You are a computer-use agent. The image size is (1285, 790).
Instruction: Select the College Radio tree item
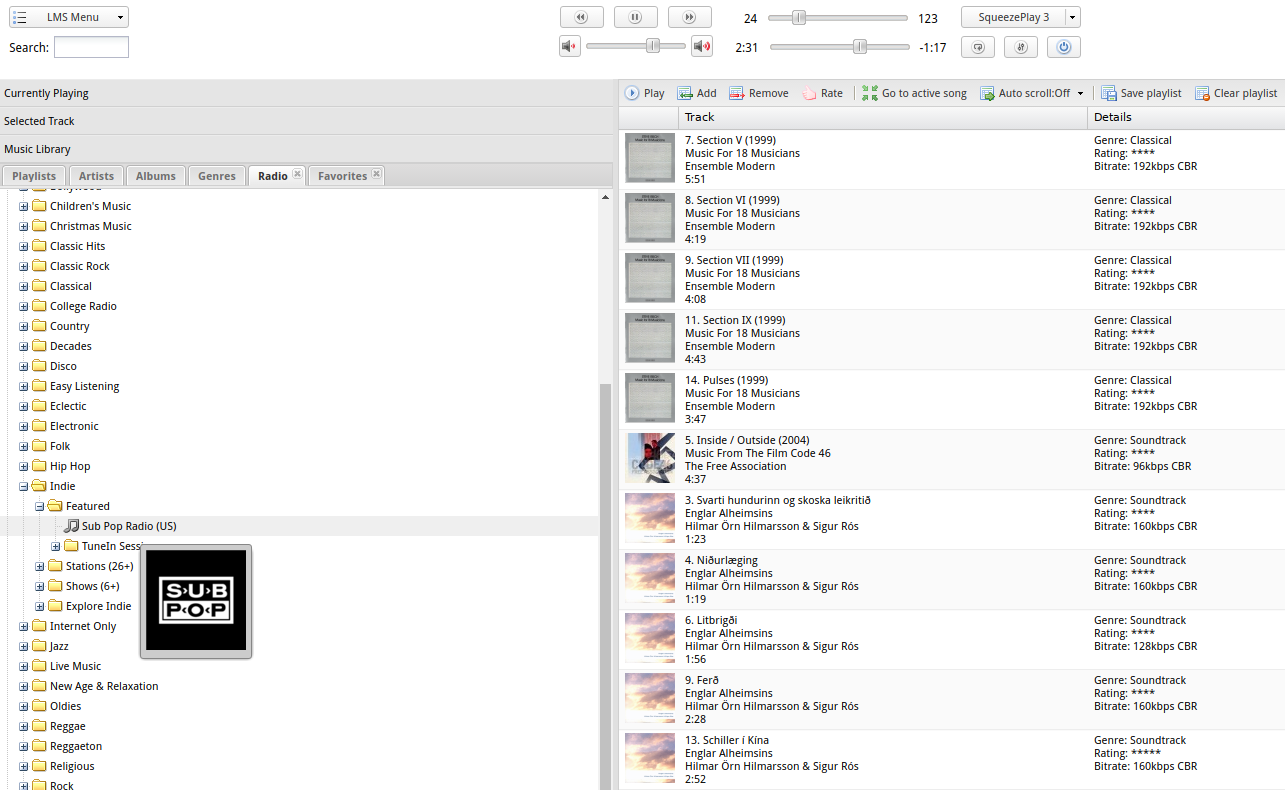[x=83, y=306]
